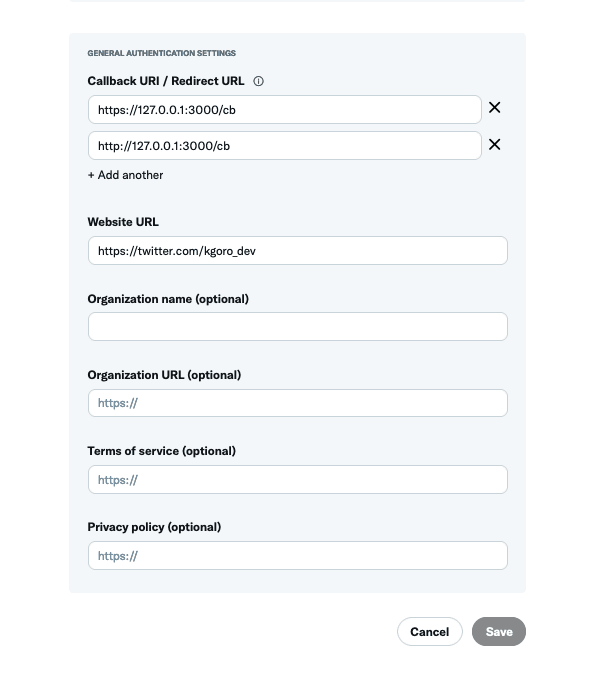
Task: Cancel the authentication settings changes
Action: 430,631
